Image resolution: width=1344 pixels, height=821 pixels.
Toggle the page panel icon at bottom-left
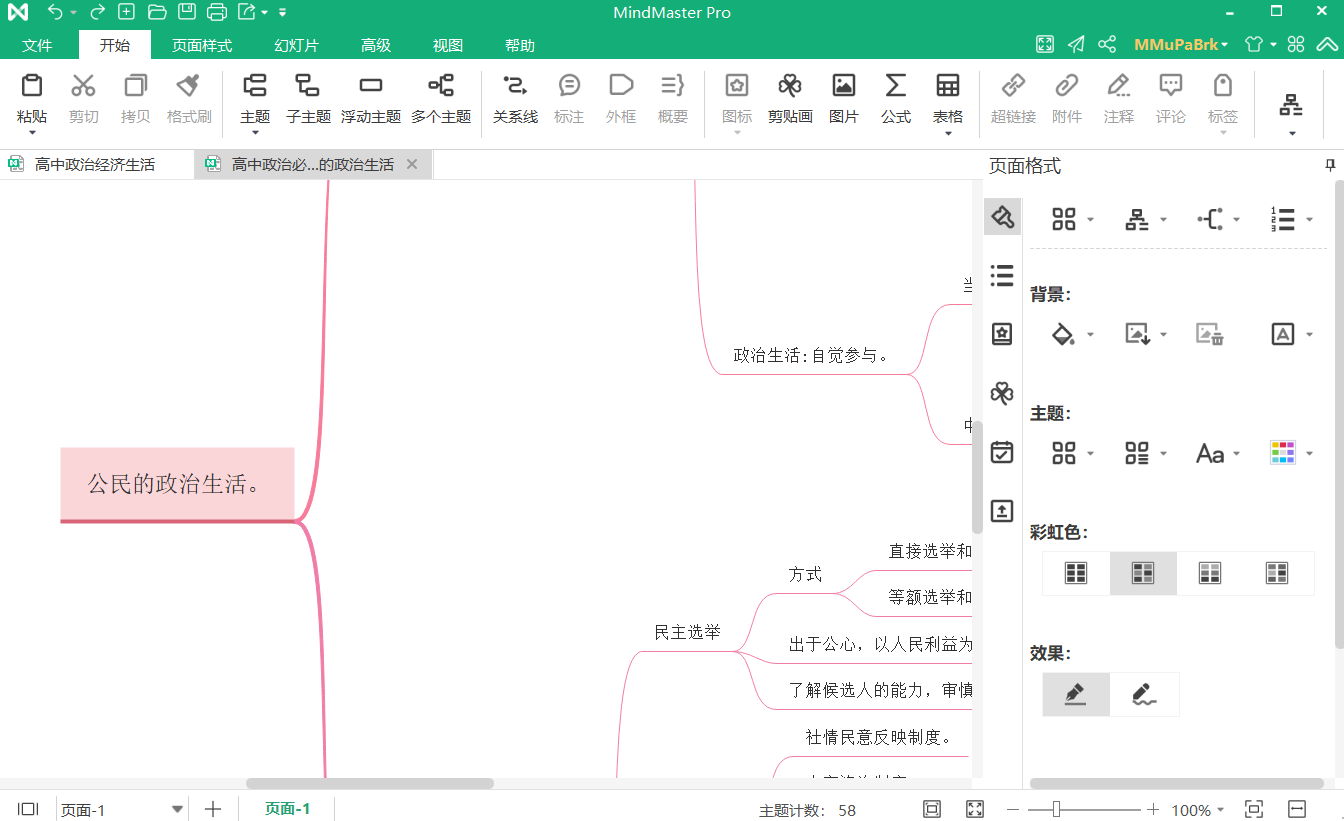28,809
